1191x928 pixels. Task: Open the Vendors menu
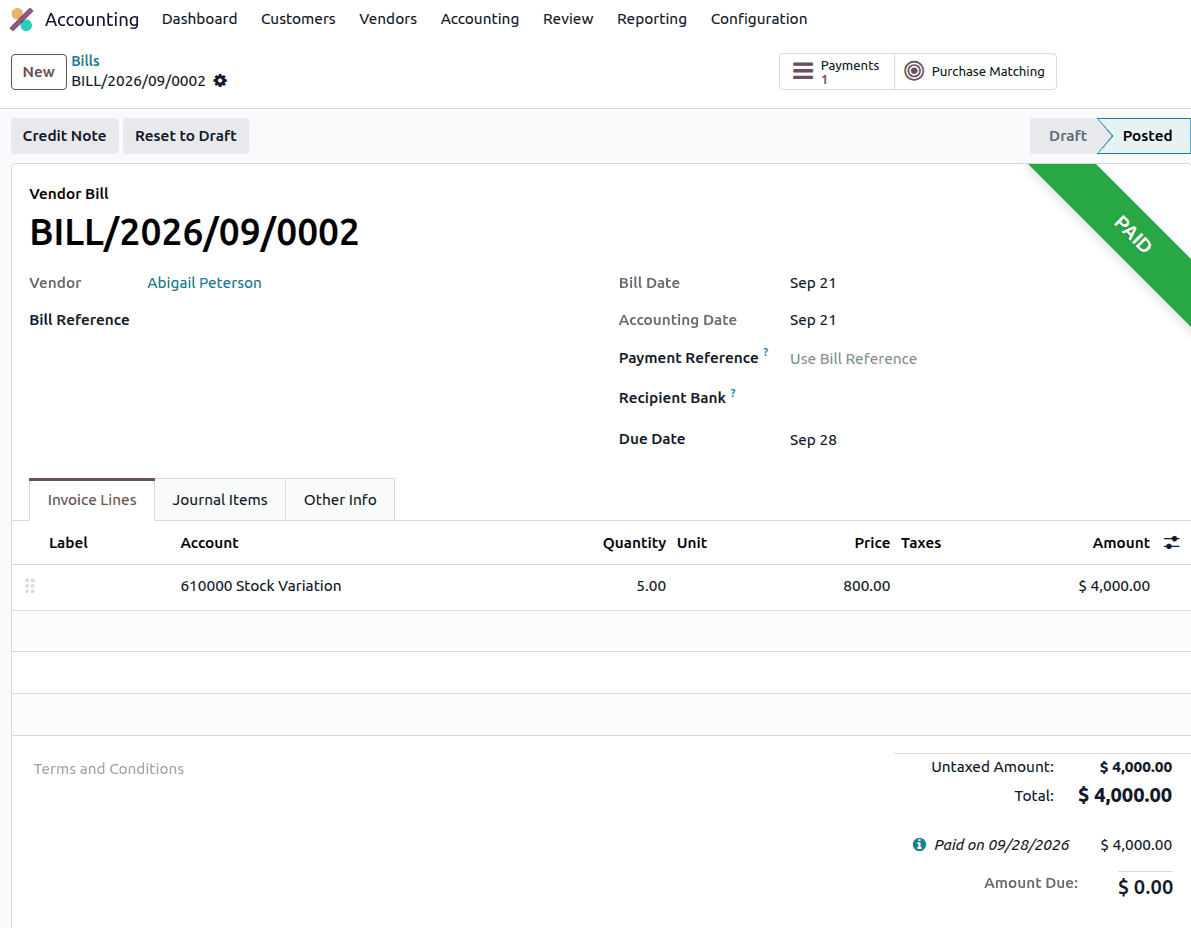388,19
